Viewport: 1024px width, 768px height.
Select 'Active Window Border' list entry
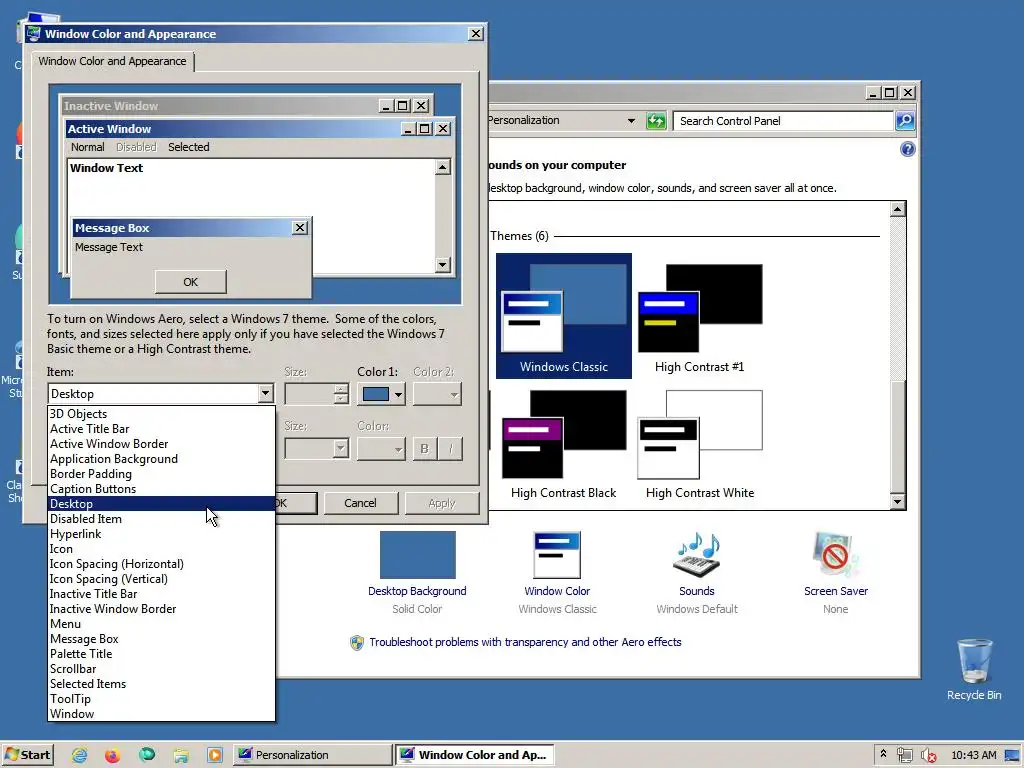161,444
